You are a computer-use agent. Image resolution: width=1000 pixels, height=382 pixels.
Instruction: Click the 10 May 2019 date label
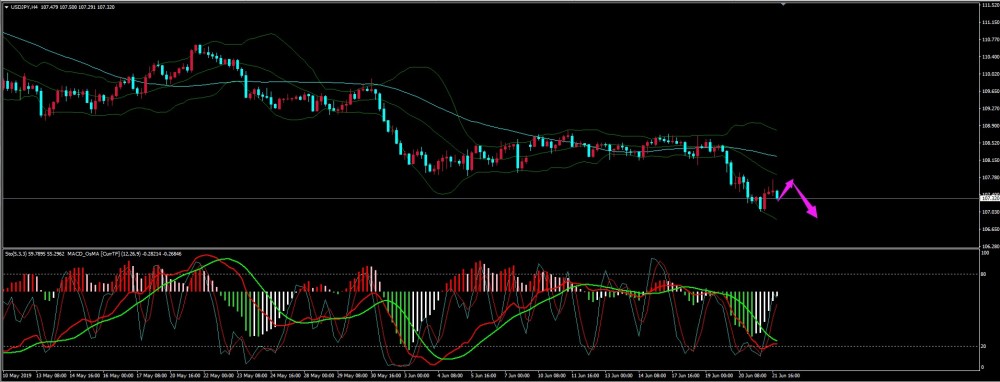(x=17, y=376)
